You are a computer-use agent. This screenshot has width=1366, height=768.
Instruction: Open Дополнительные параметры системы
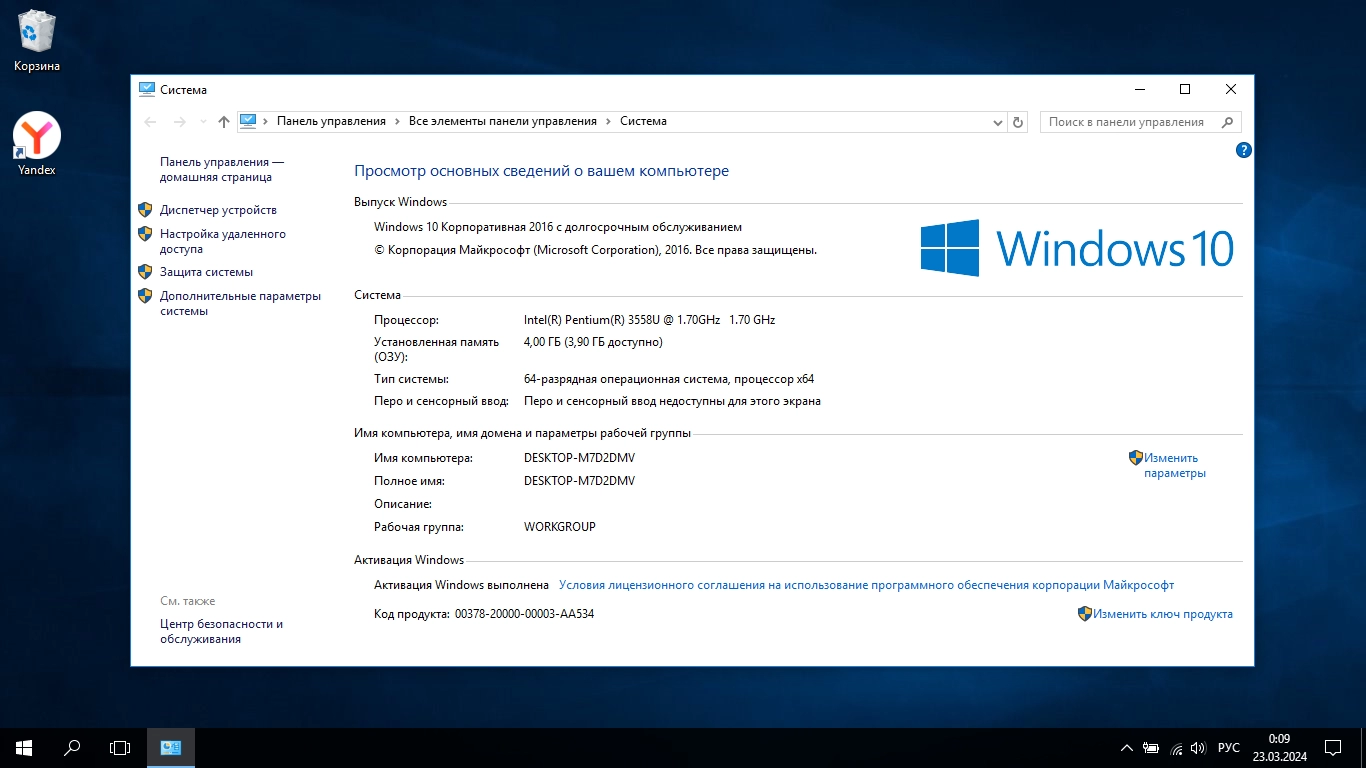240,303
